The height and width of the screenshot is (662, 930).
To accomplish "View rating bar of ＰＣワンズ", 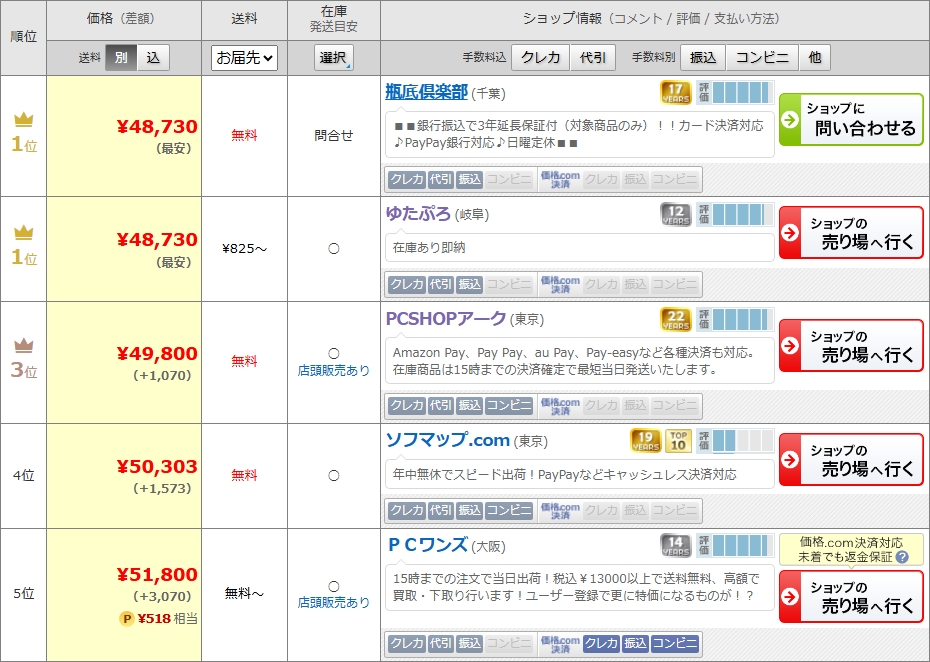I will pos(735,545).
